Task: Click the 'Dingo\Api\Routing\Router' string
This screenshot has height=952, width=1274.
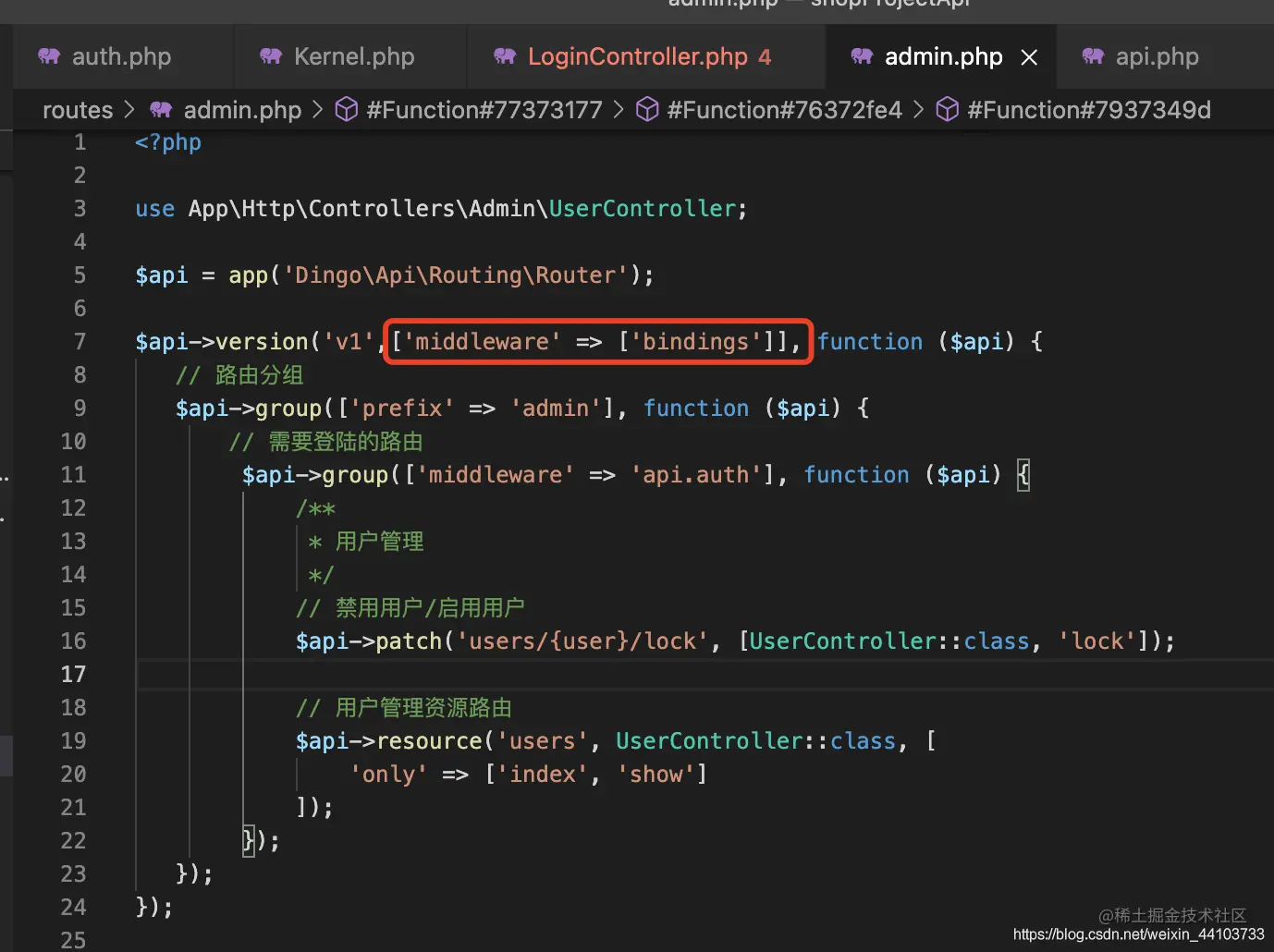Action: tap(456, 275)
